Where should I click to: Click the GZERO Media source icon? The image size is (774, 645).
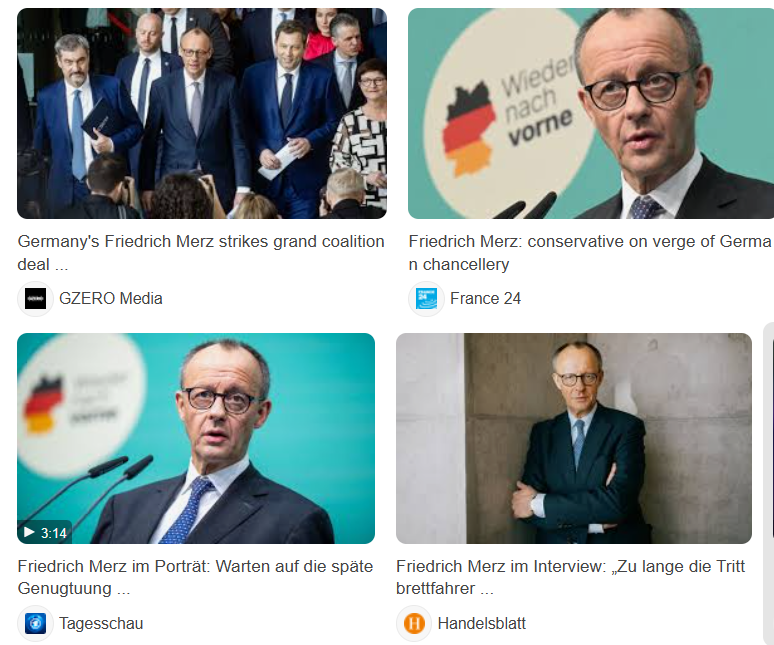pos(36,299)
